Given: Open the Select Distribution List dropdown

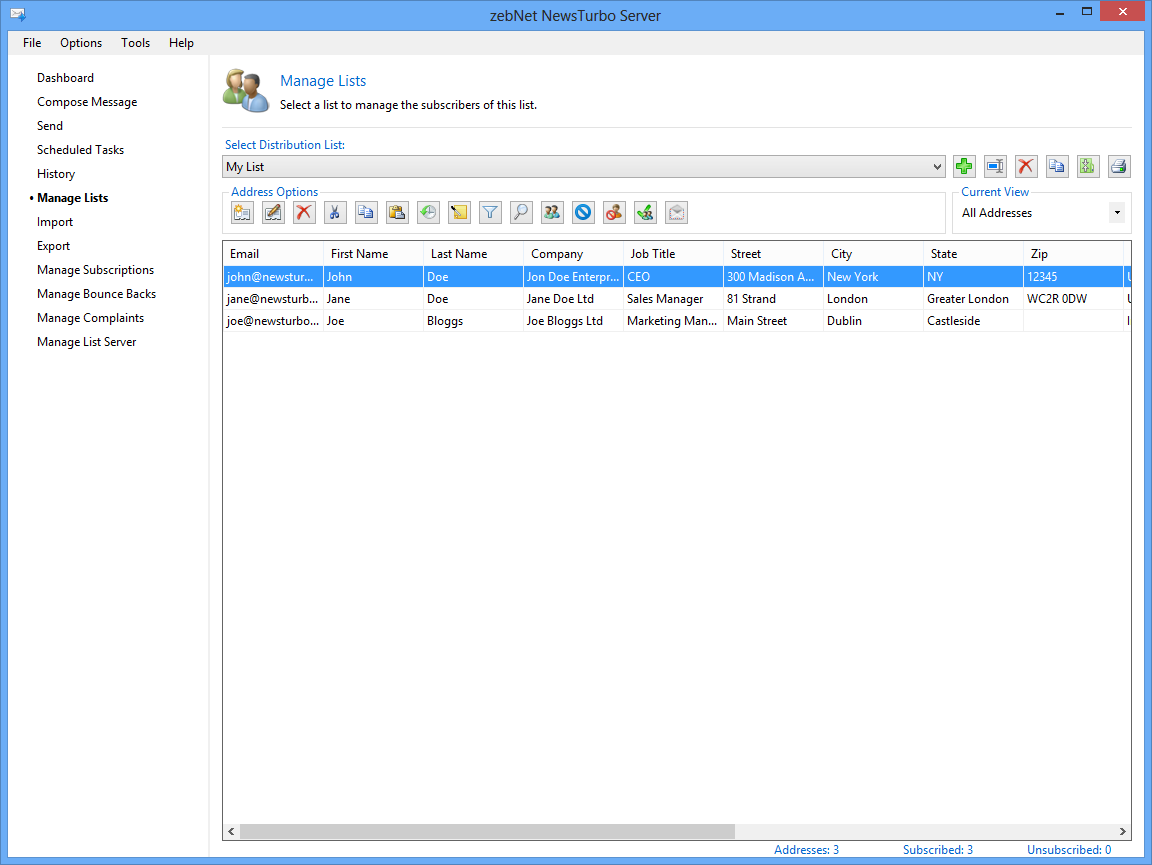Looking at the screenshot, I should pos(936,167).
